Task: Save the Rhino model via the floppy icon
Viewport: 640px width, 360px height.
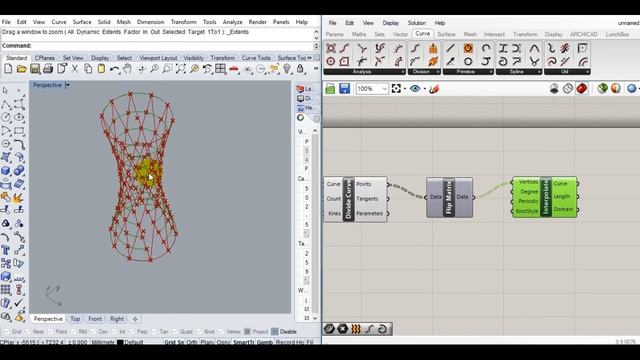Action: [x=35, y=69]
